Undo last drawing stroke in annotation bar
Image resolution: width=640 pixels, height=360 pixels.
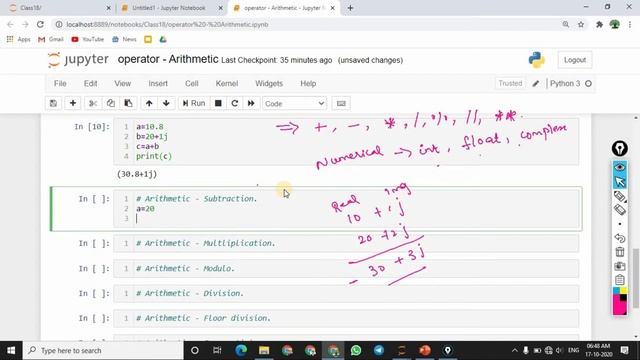tap(620, 238)
